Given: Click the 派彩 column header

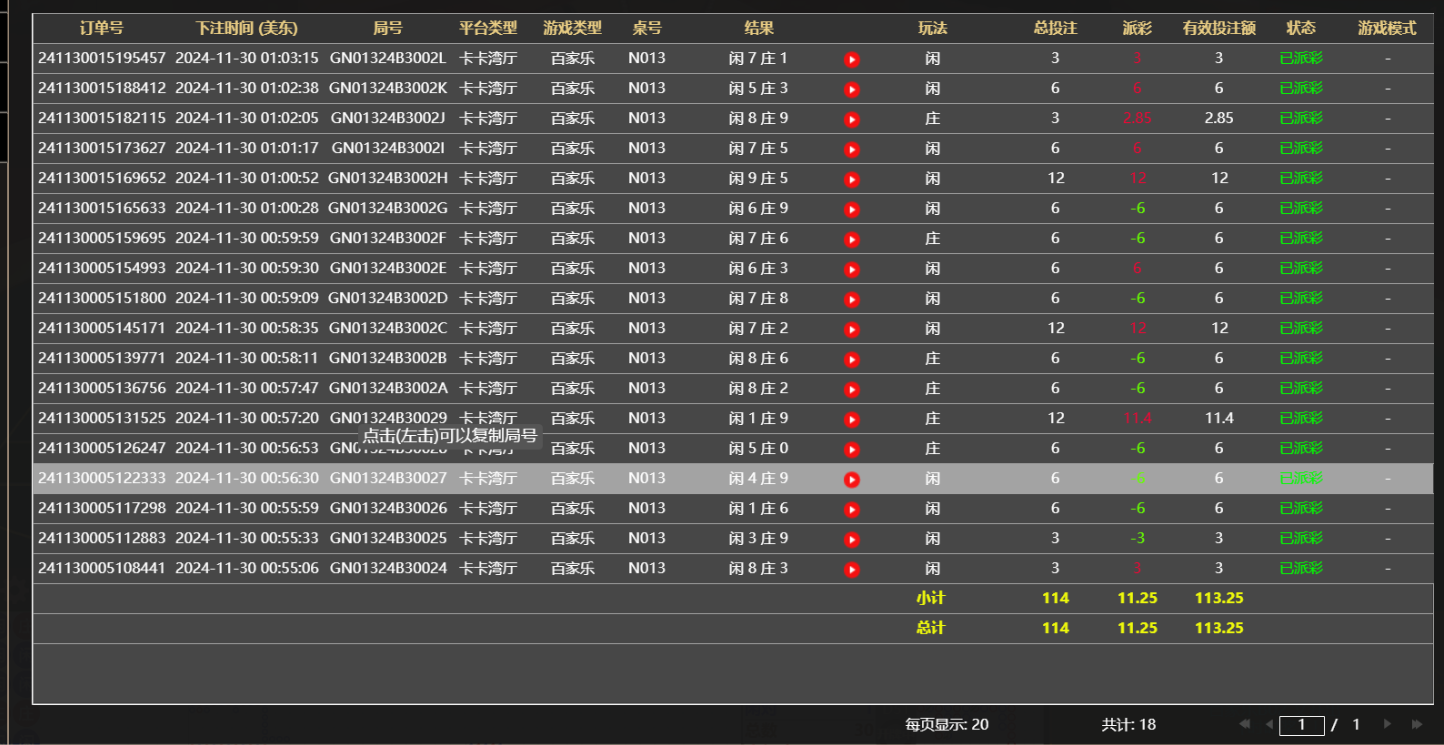Looking at the screenshot, I should point(1136,28).
